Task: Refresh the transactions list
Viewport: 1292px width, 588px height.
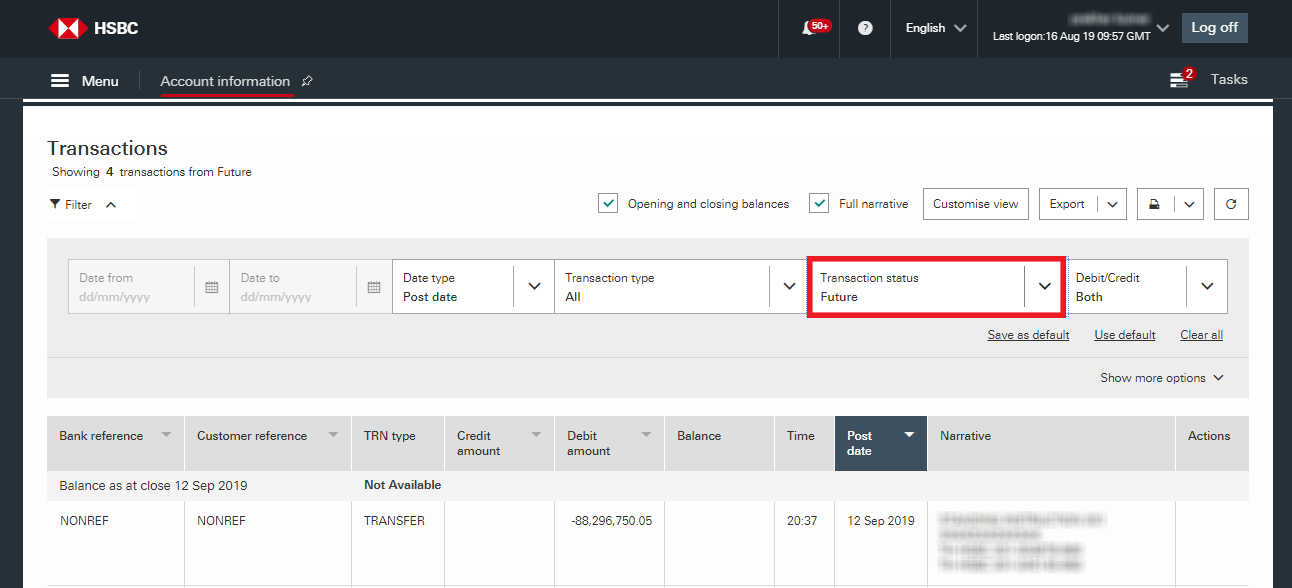Action: tap(1231, 204)
